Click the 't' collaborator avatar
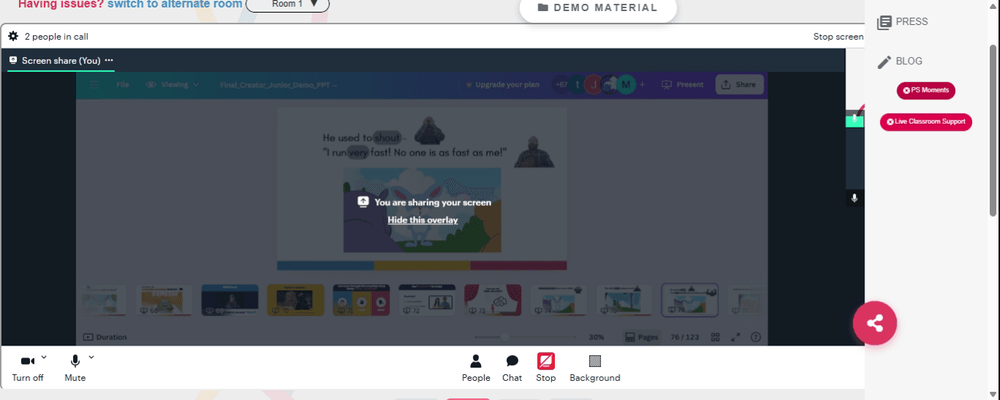 (x=578, y=84)
